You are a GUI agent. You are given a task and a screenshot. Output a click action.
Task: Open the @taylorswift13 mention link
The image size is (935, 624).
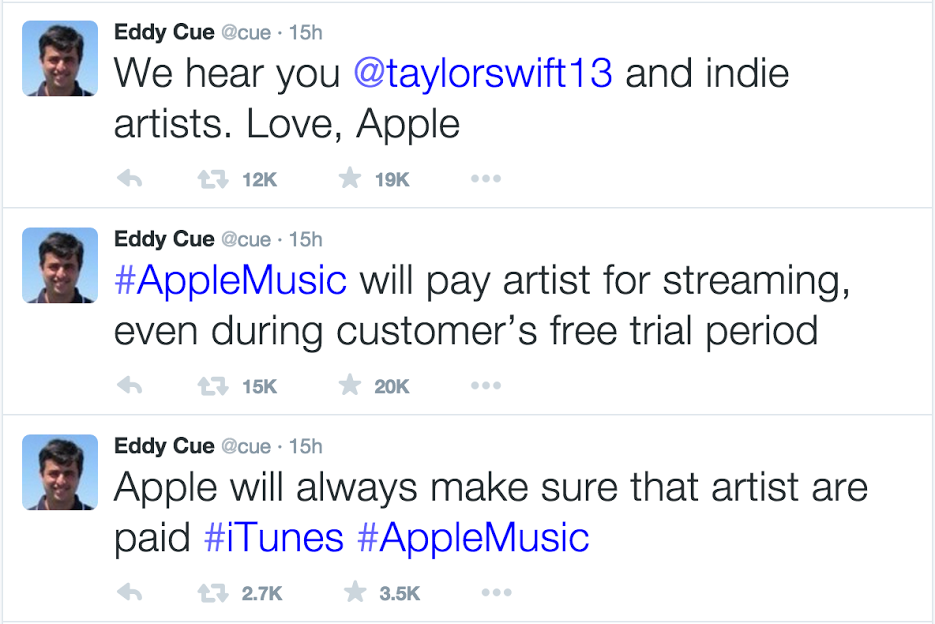[483, 73]
